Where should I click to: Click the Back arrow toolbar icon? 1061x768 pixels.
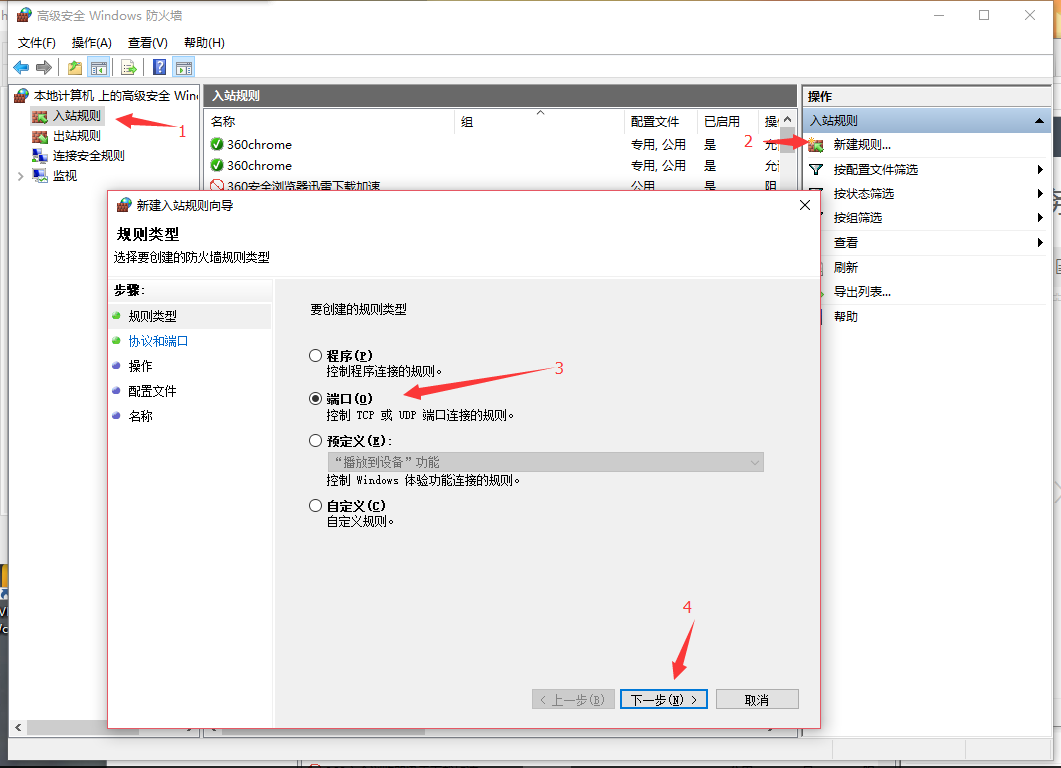click(x=21, y=67)
